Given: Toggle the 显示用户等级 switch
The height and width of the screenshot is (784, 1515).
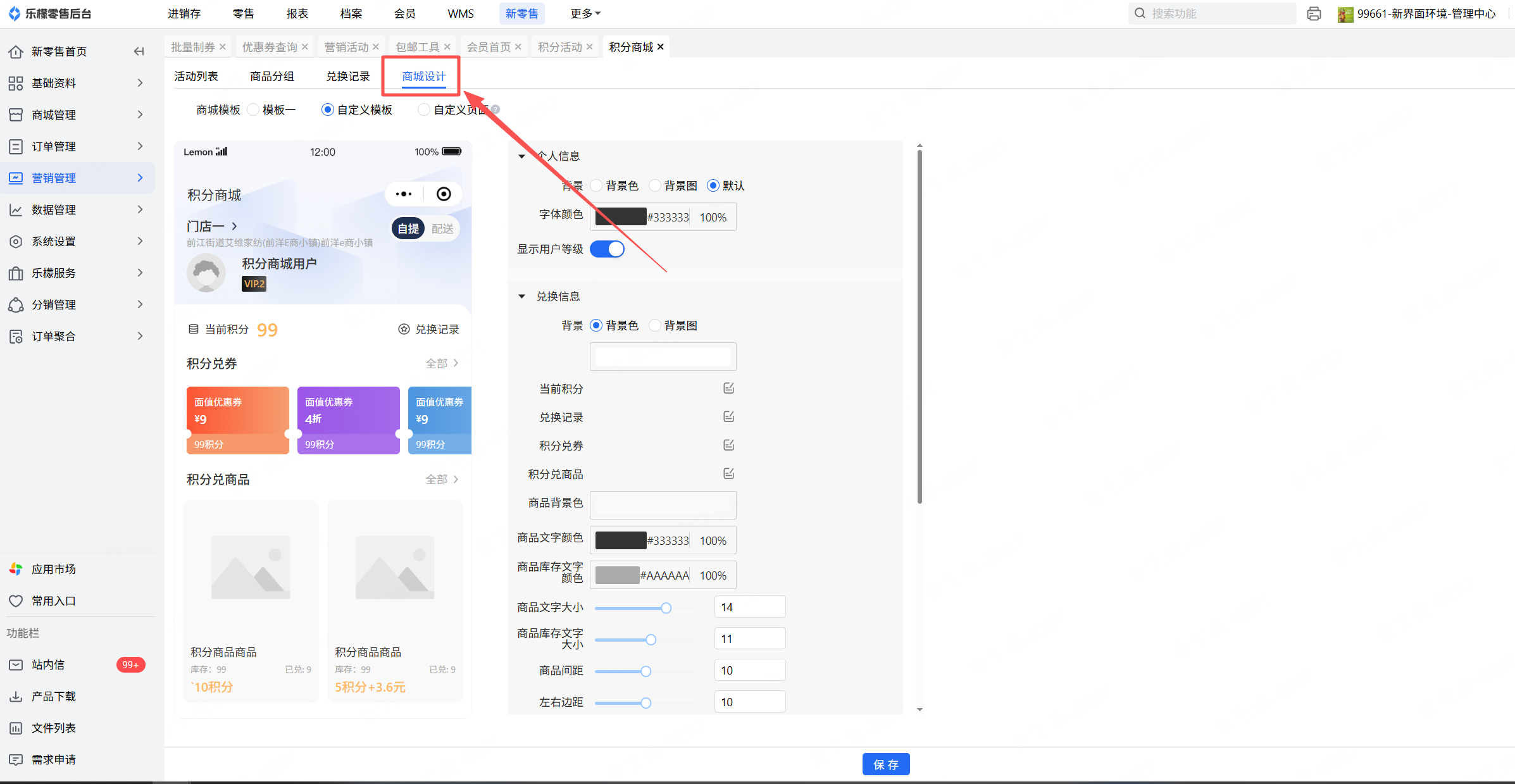Looking at the screenshot, I should [x=607, y=249].
